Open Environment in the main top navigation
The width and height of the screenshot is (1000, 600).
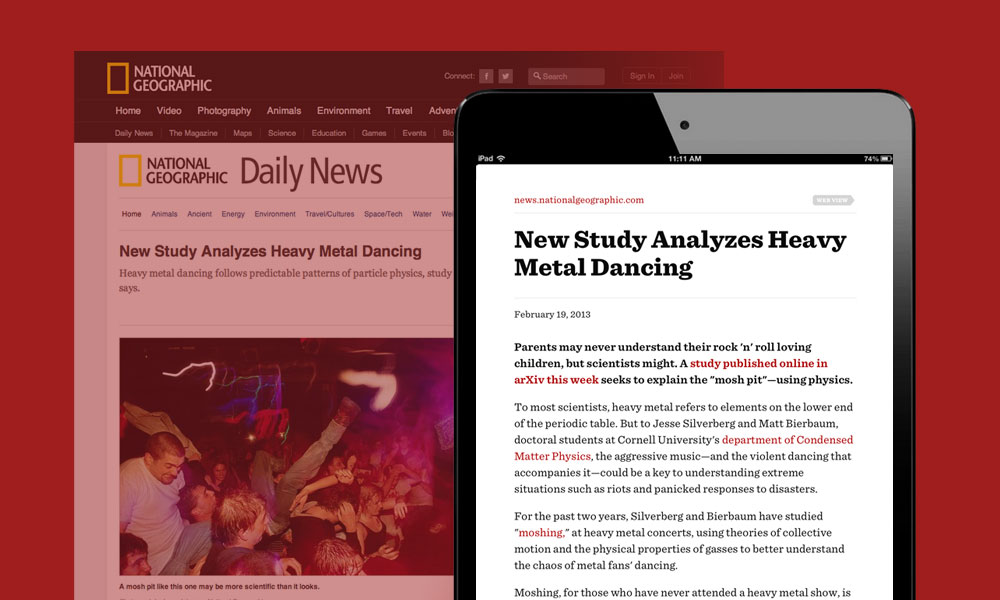[344, 110]
